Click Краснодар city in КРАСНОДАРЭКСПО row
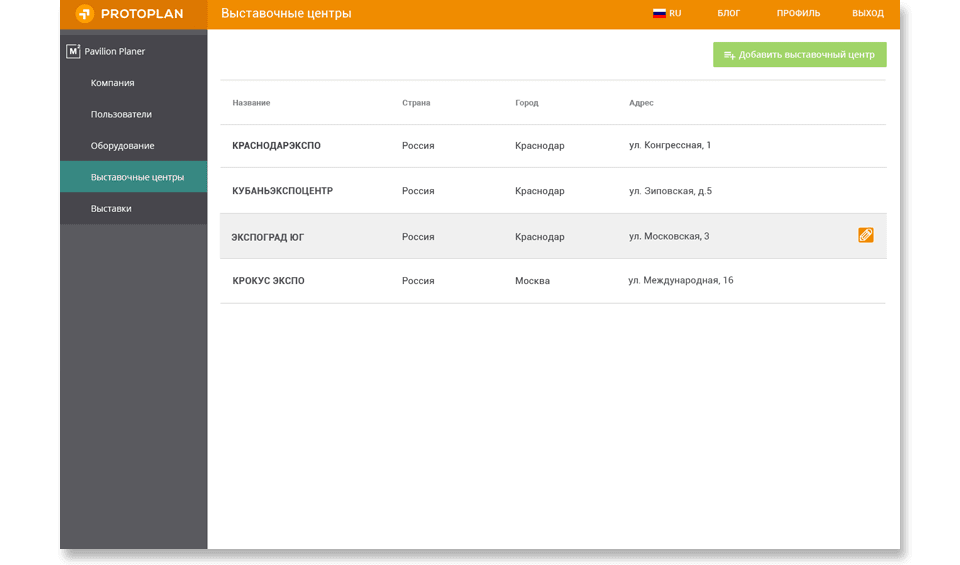Screen dimensions: 960x565 point(539,146)
